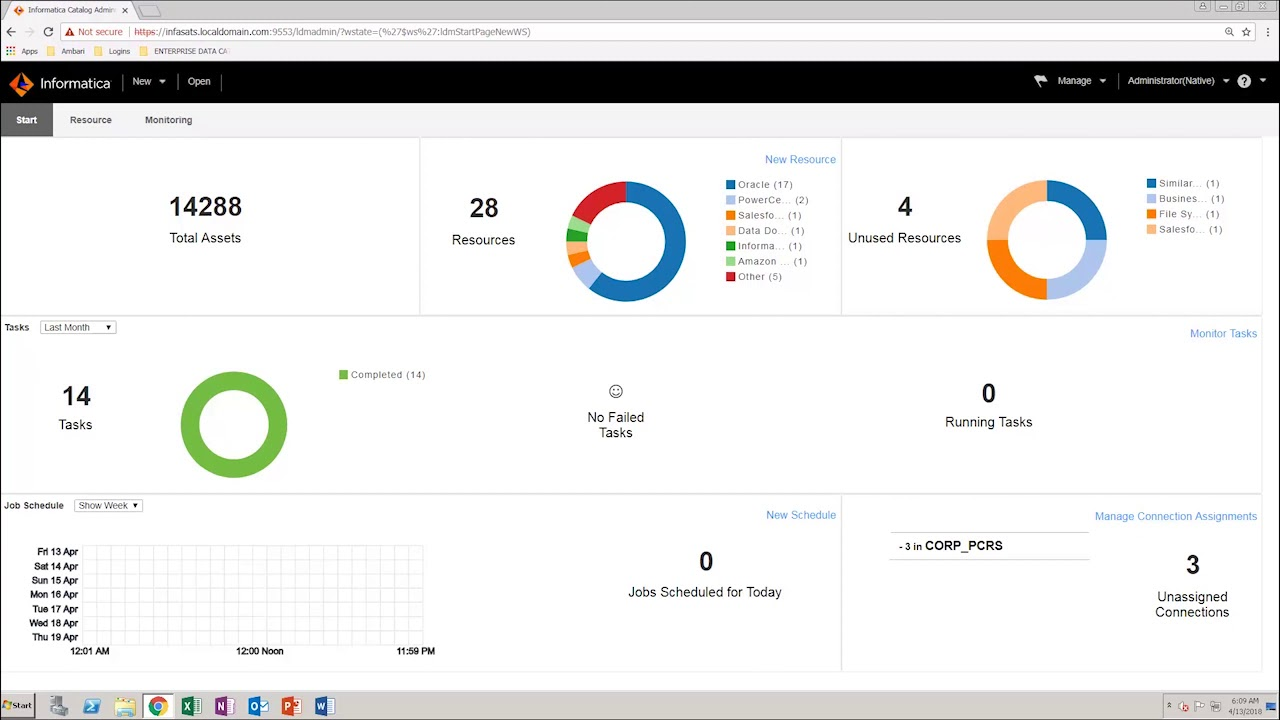Image resolution: width=1280 pixels, height=720 pixels.
Task: Click the New Schedule link
Action: 801,515
